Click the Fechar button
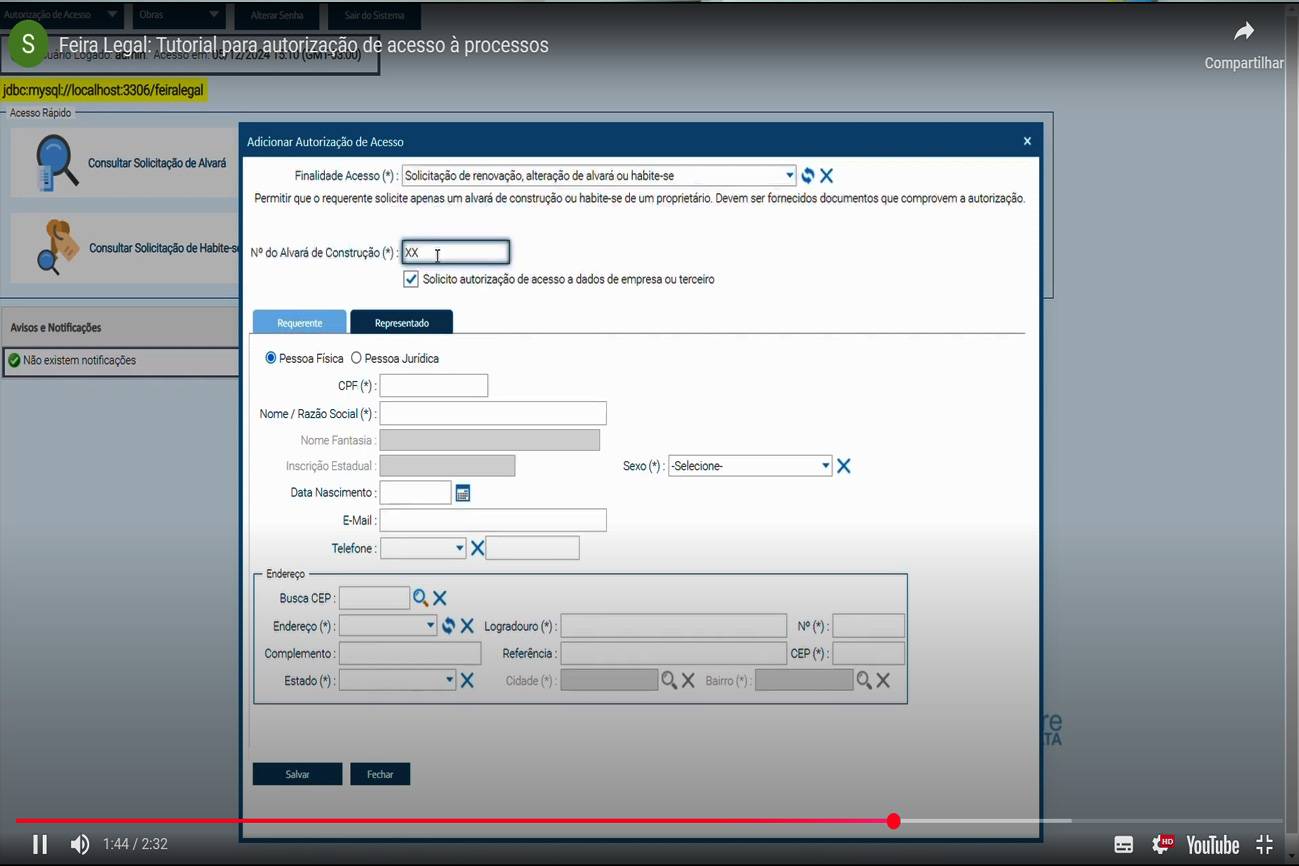The height and width of the screenshot is (866, 1299). [380, 775]
